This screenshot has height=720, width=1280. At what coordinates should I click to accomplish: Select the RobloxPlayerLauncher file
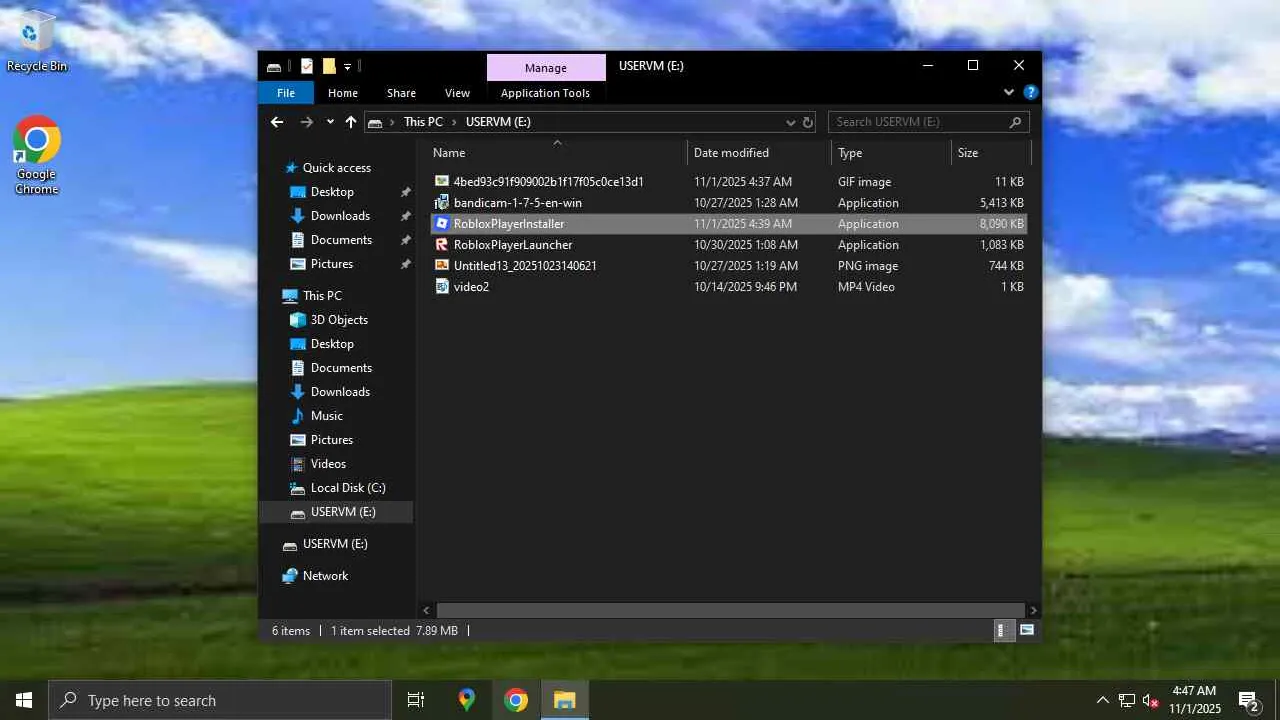click(x=729, y=245)
